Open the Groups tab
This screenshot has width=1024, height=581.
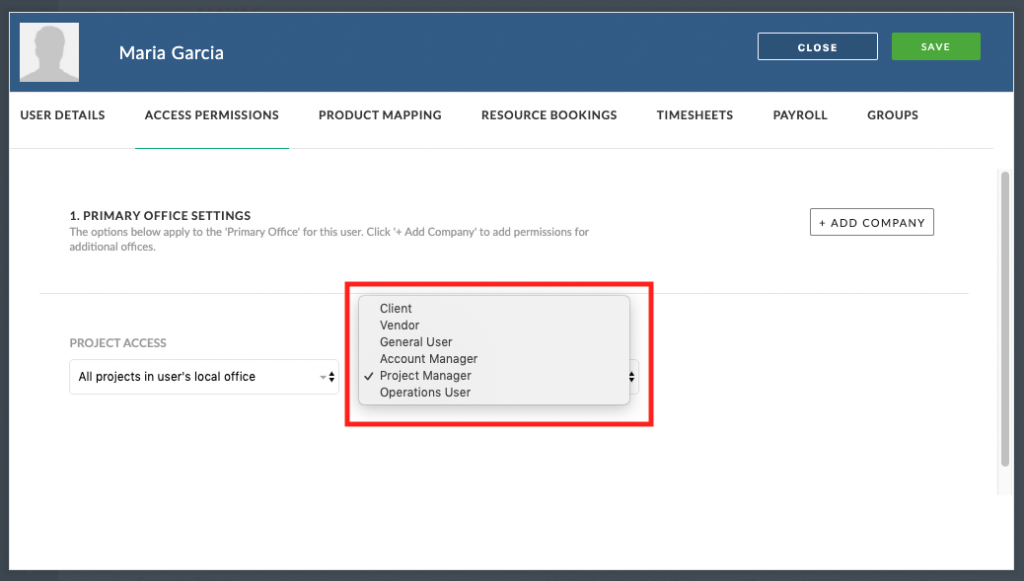coord(893,115)
